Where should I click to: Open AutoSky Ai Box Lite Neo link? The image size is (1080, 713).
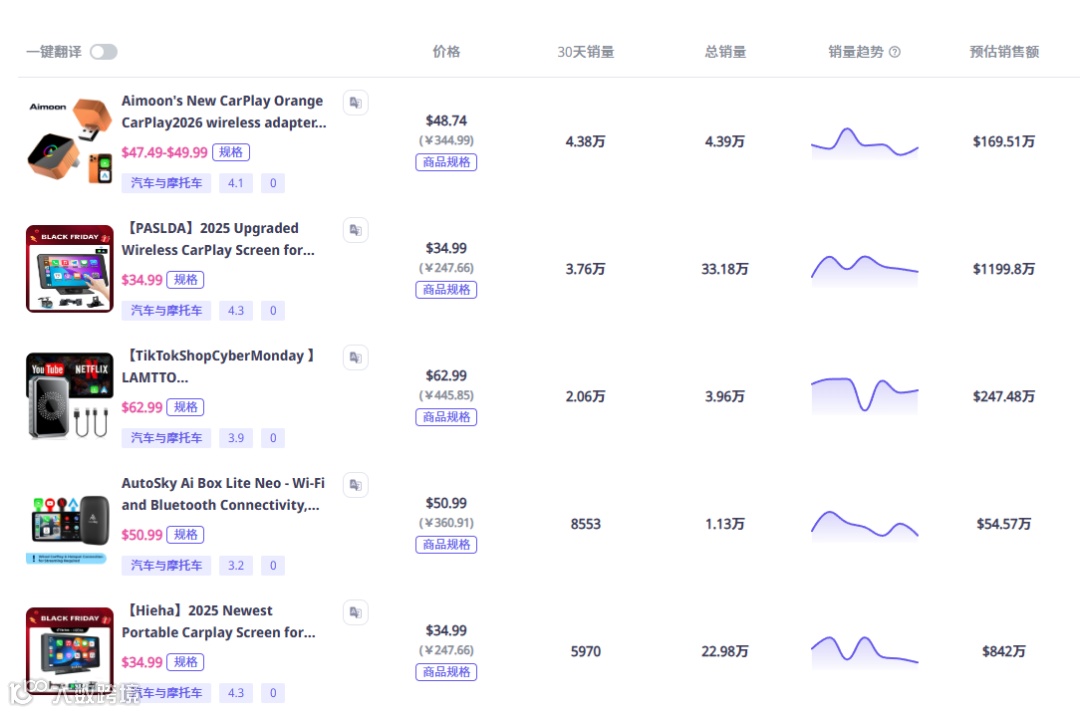pos(223,494)
